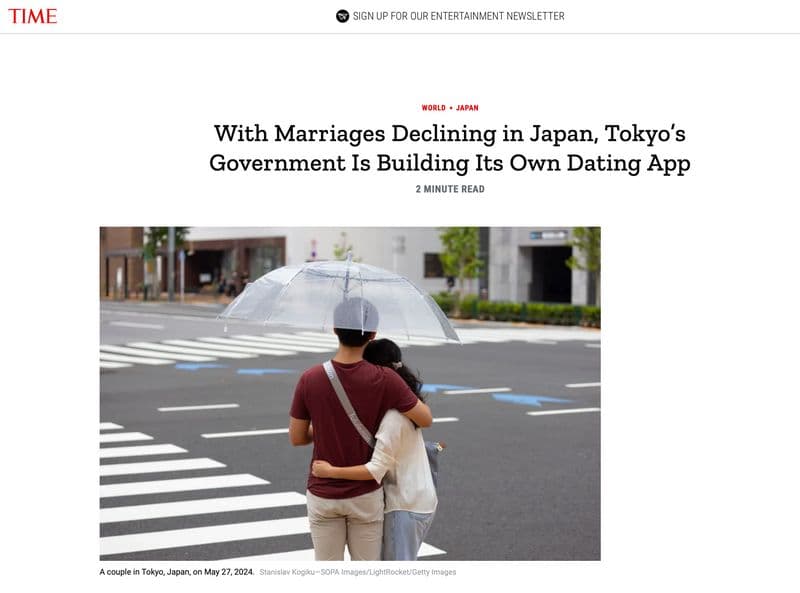Click the newsletter envelope icon
Viewport: 800px width, 593px height.
click(342, 16)
